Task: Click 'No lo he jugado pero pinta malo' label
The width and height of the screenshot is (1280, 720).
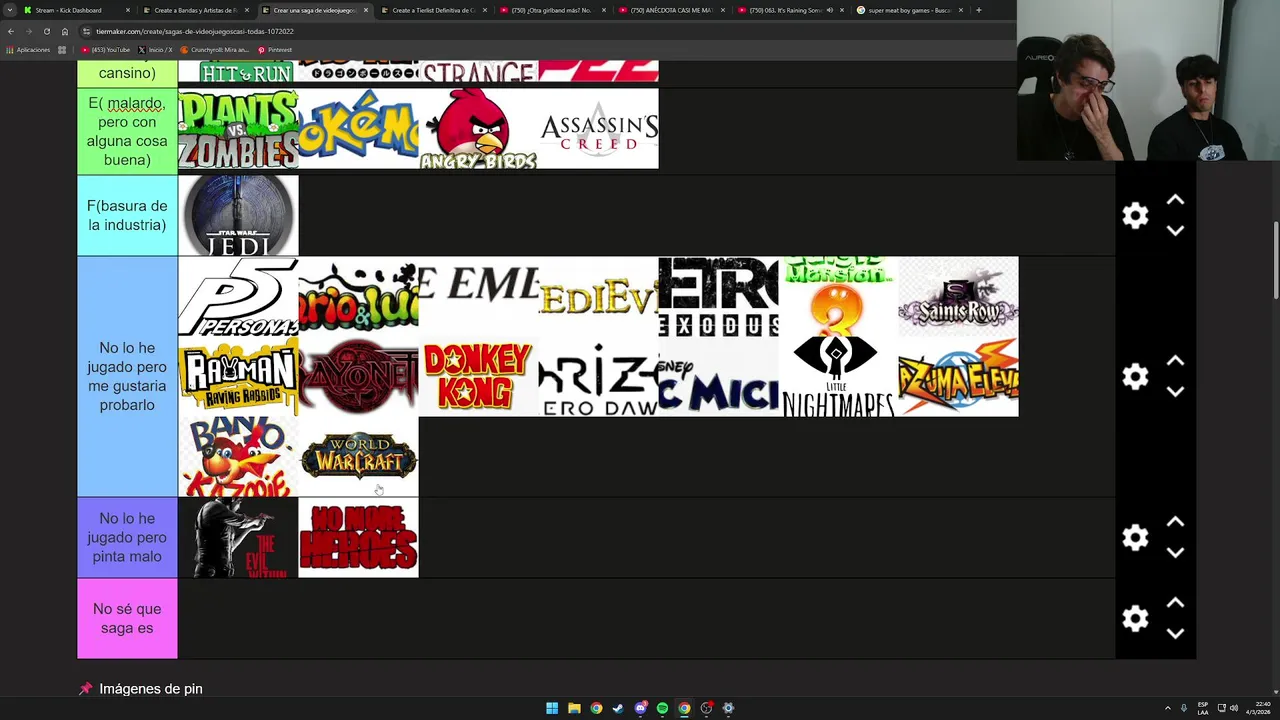Action: [x=127, y=538]
